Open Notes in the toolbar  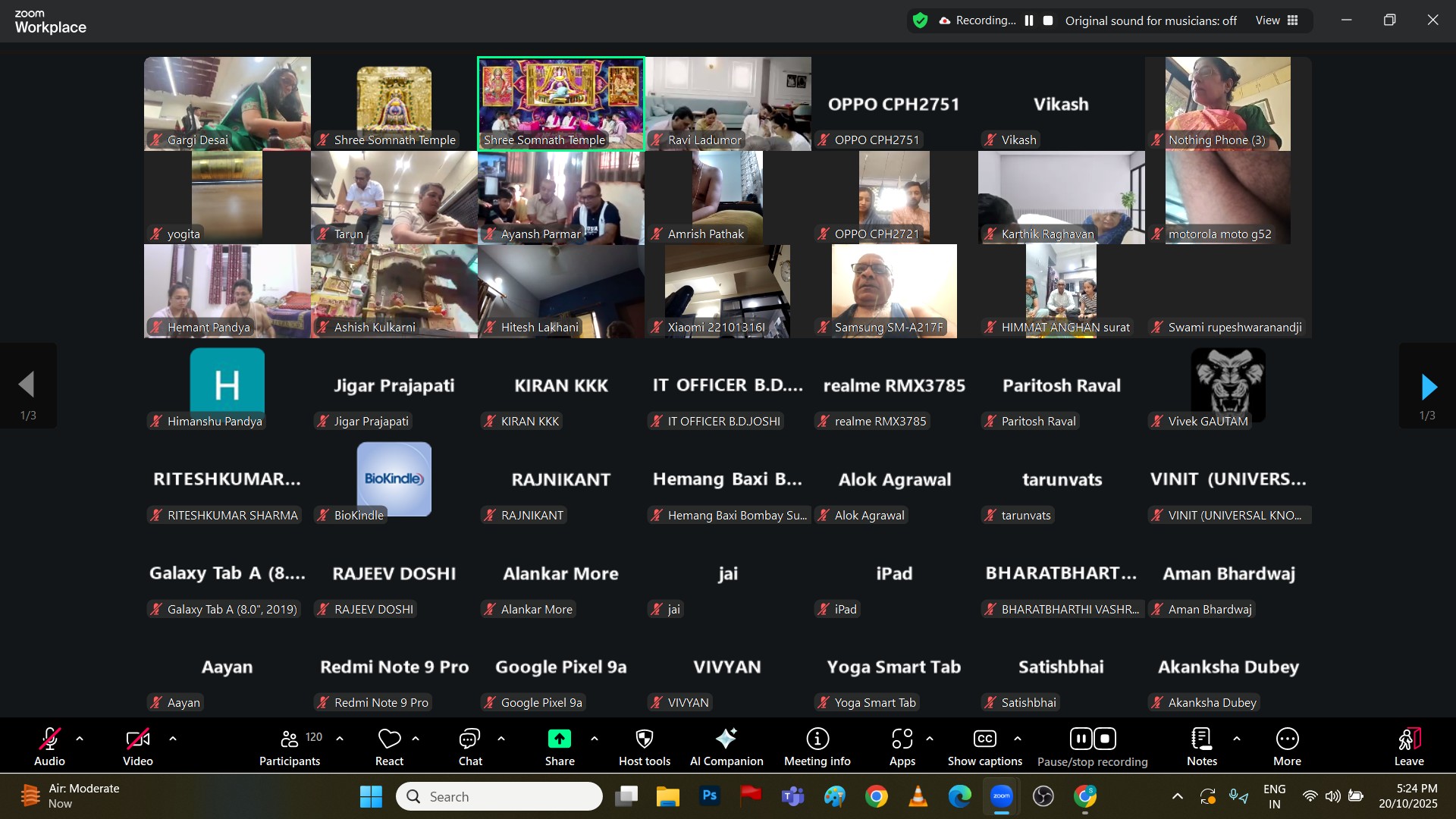point(1201,747)
